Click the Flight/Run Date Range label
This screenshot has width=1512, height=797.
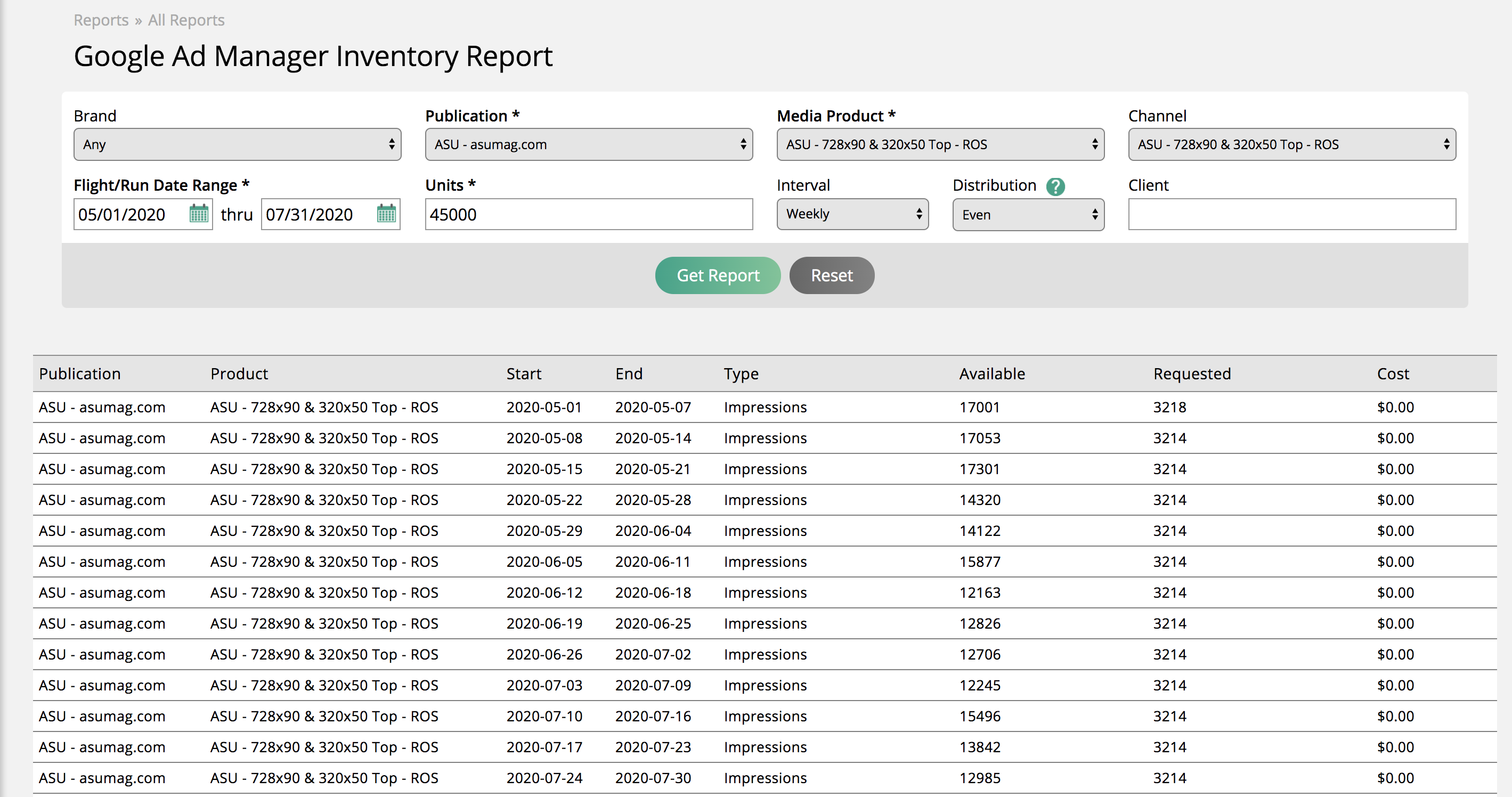161,185
